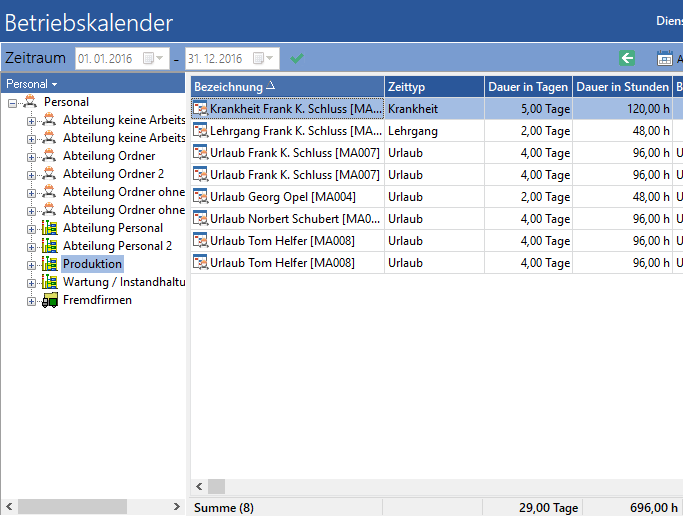Sort by Dauer in Stunden column header
The width and height of the screenshot is (683, 516).
coord(622,87)
